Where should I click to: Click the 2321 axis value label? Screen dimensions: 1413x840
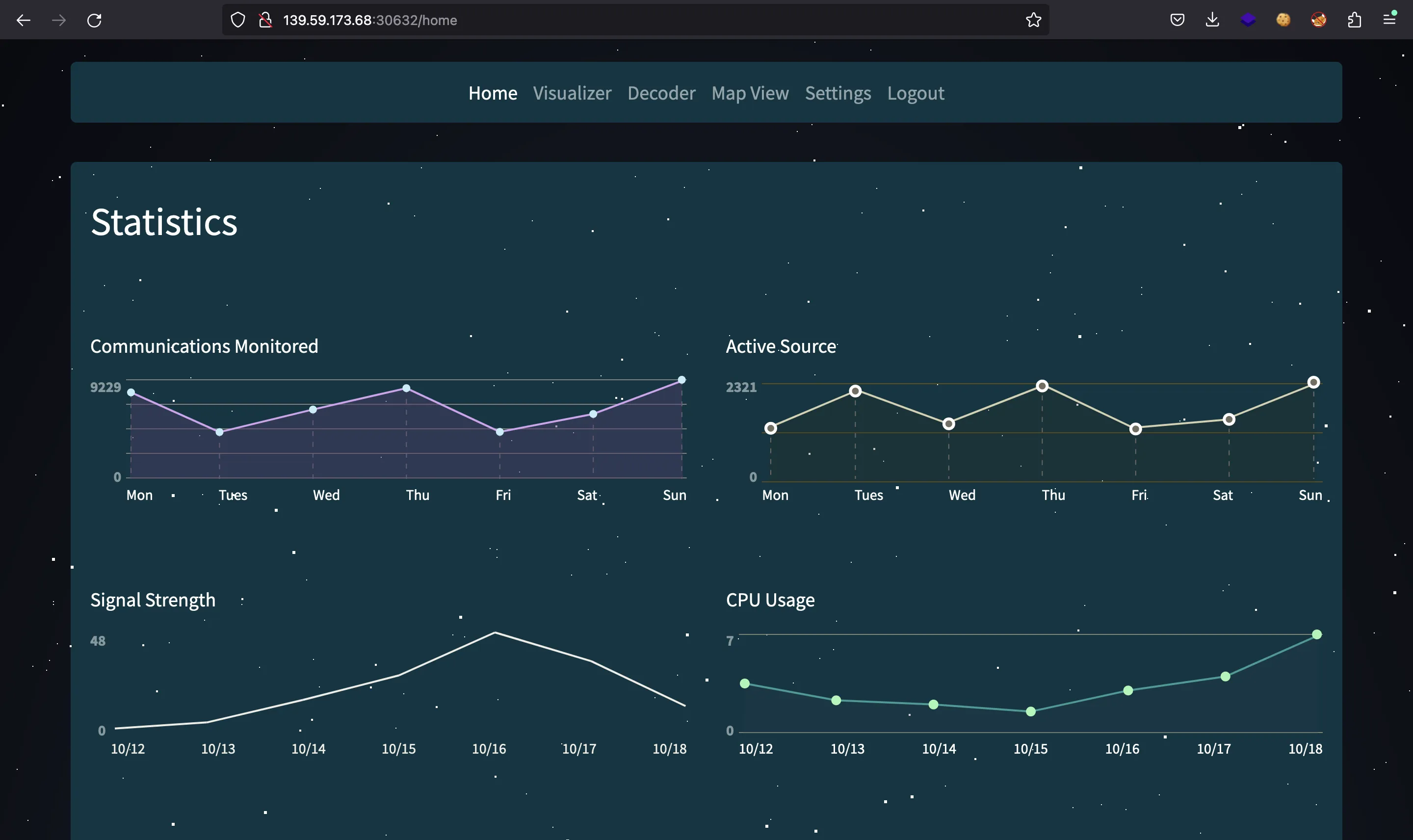[x=741, y=387]
